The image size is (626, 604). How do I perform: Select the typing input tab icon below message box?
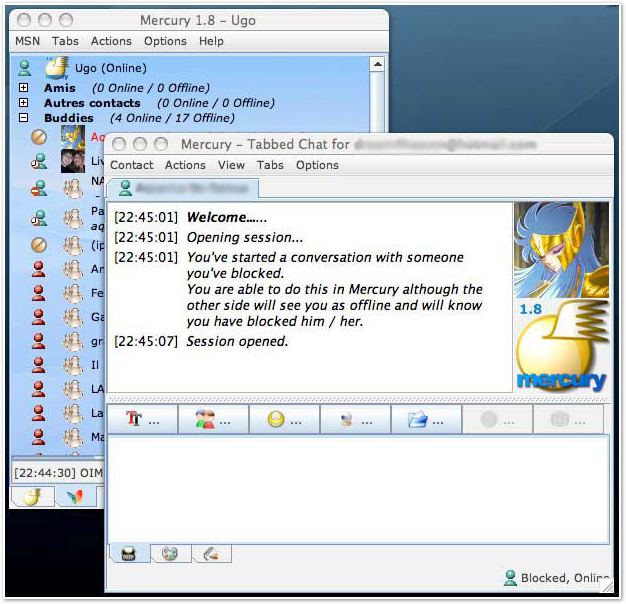pyautogui.click(x=129, y=554)
